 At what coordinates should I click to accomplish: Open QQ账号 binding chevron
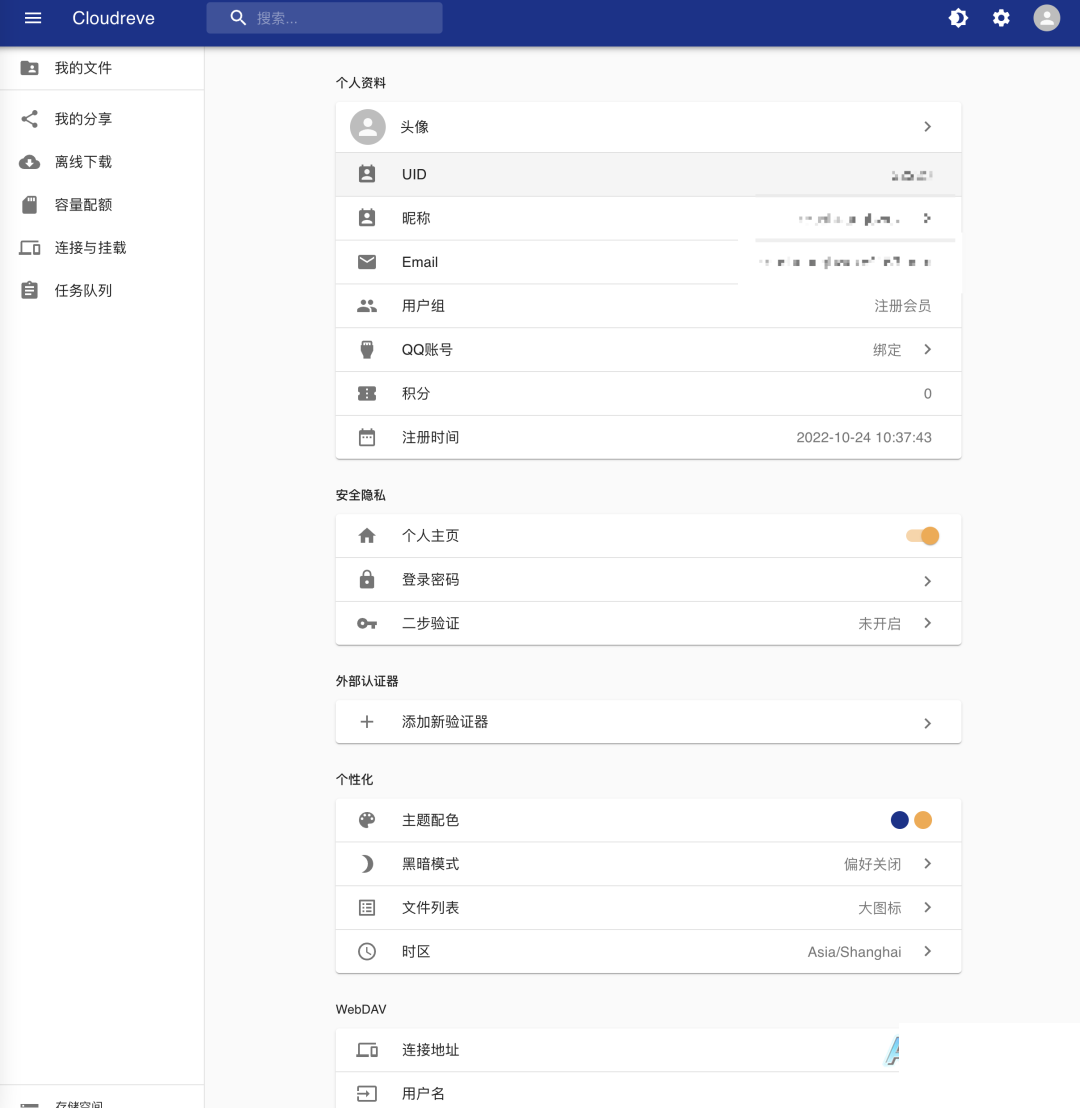tap(927, 350)
